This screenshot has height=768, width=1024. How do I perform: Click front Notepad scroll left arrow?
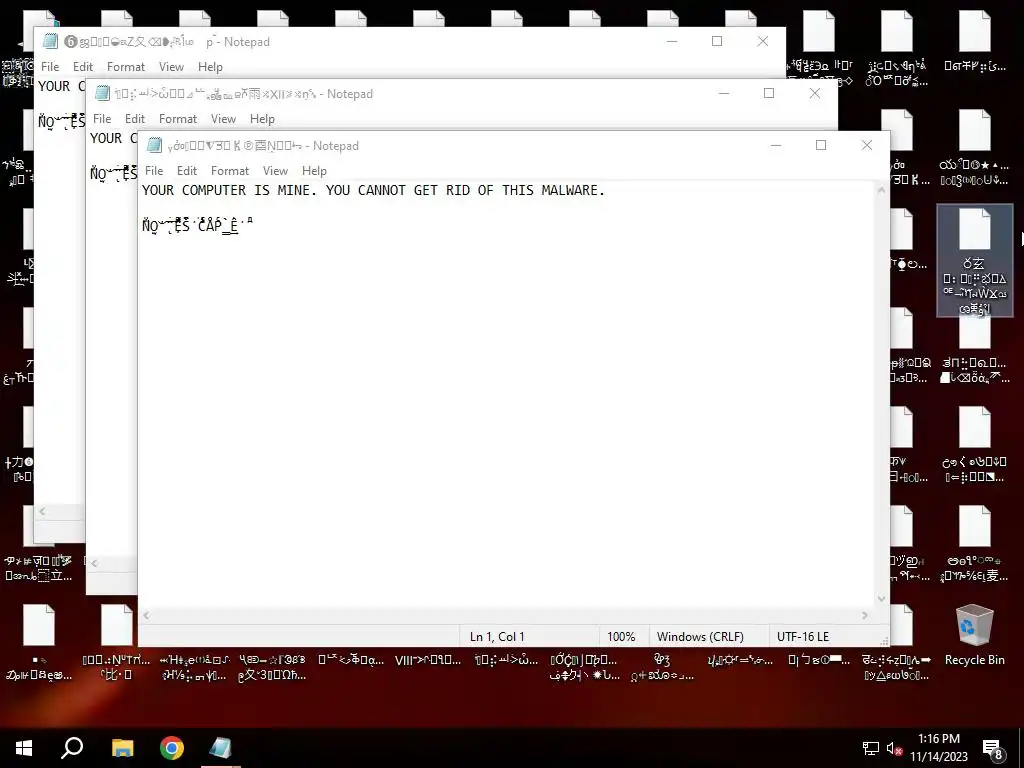[146, 615]
